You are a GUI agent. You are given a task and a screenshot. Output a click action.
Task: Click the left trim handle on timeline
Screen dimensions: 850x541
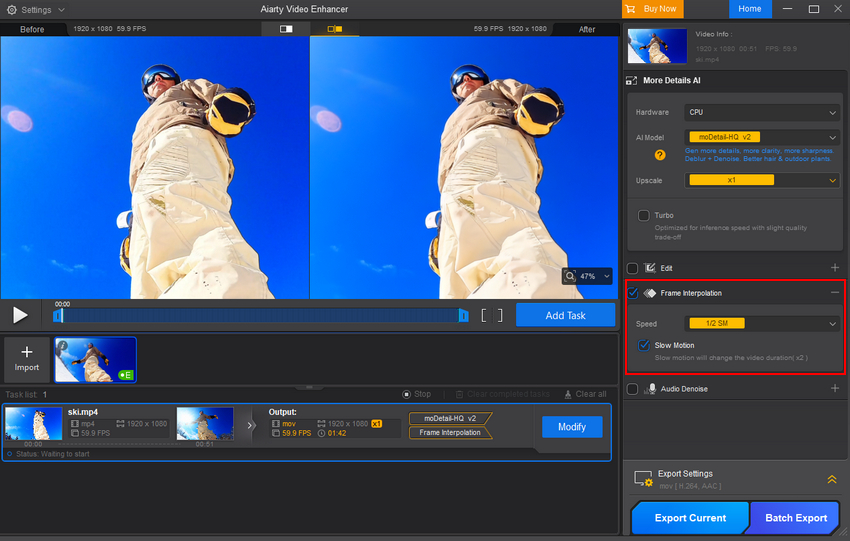click(57, 315)
